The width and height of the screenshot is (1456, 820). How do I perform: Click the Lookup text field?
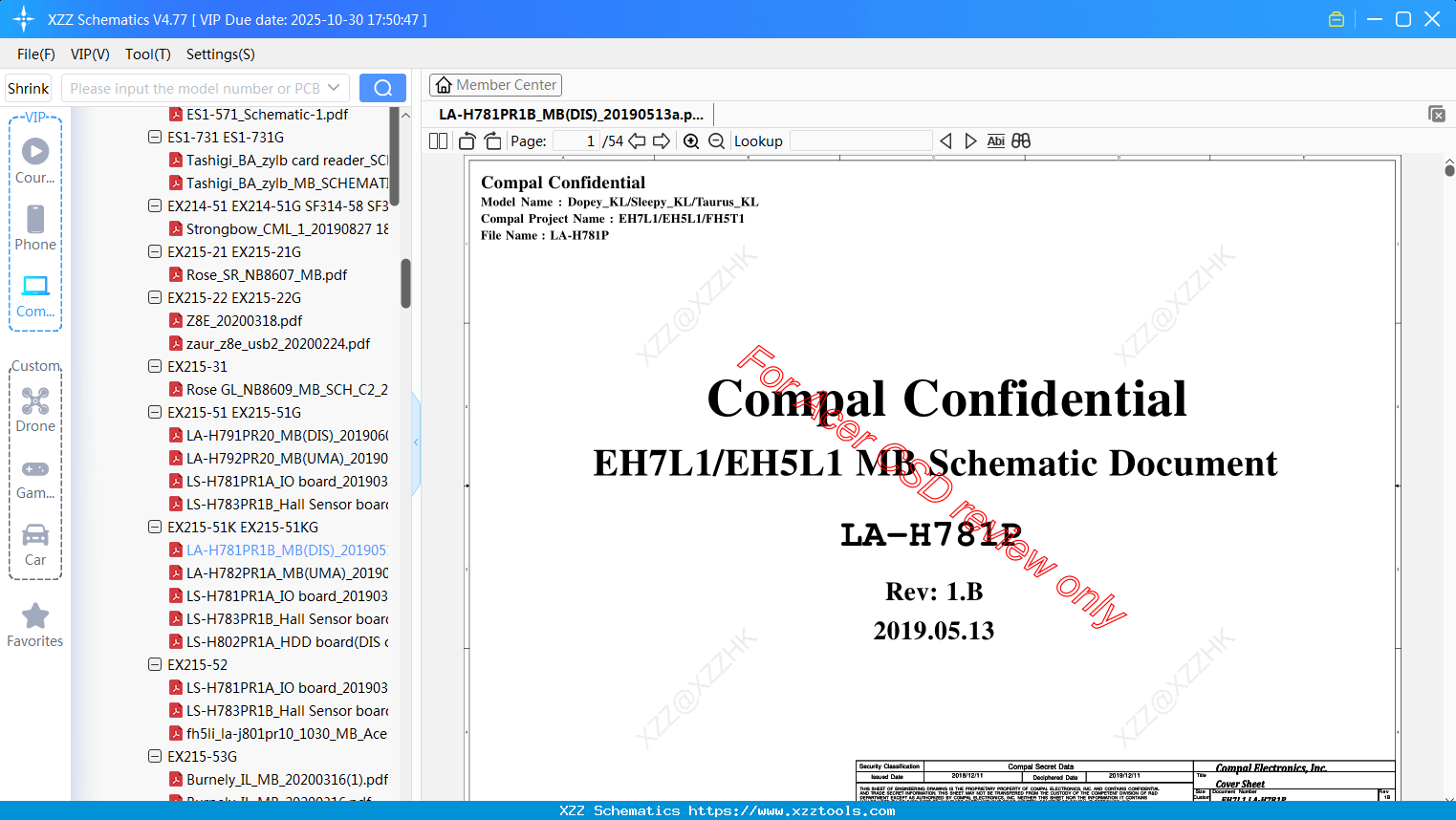(861, 141)
